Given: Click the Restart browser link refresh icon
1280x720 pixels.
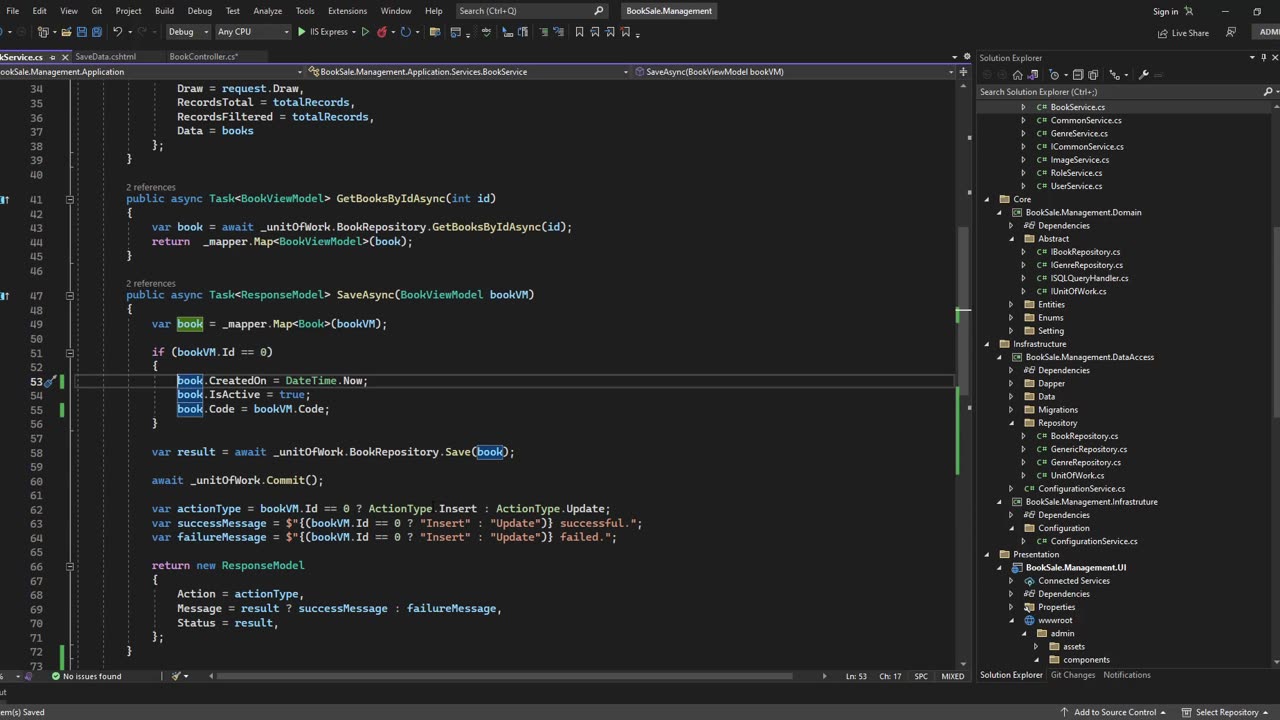Looking at the screenshot, I should click(x=405, y=32).
